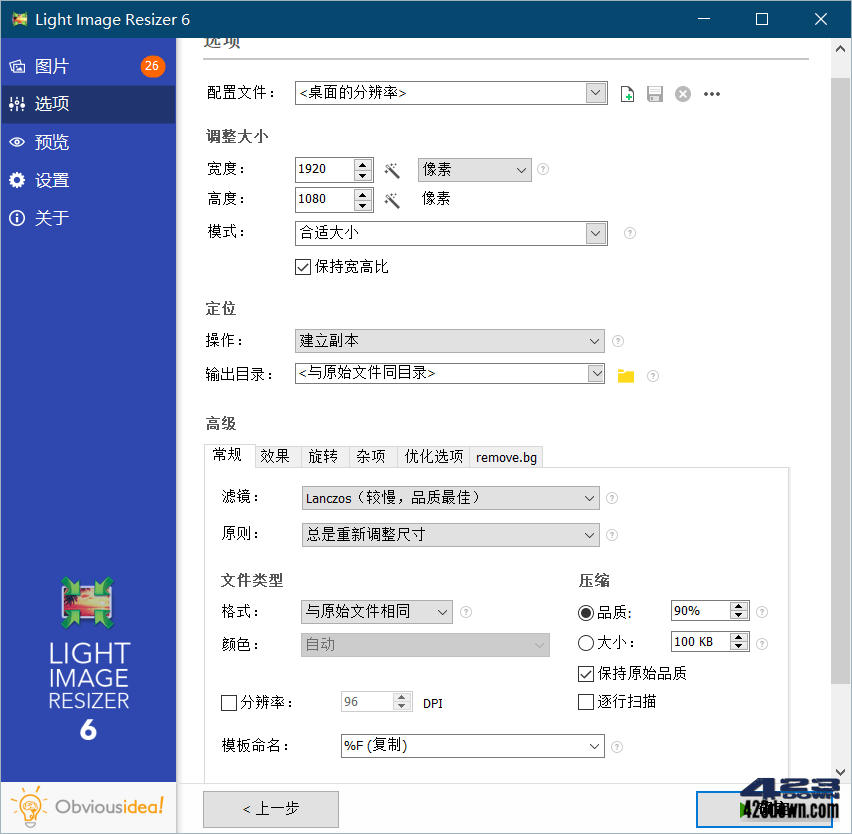Switch to the 效果 tab
852x834 pixels.
click(276, 456)
